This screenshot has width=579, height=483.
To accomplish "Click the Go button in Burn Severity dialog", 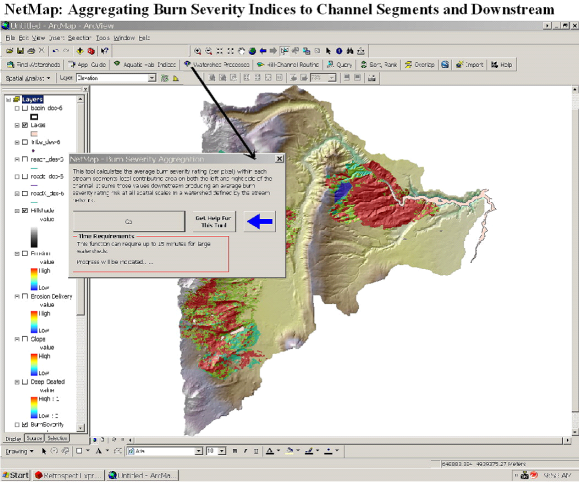I will 129,222.
